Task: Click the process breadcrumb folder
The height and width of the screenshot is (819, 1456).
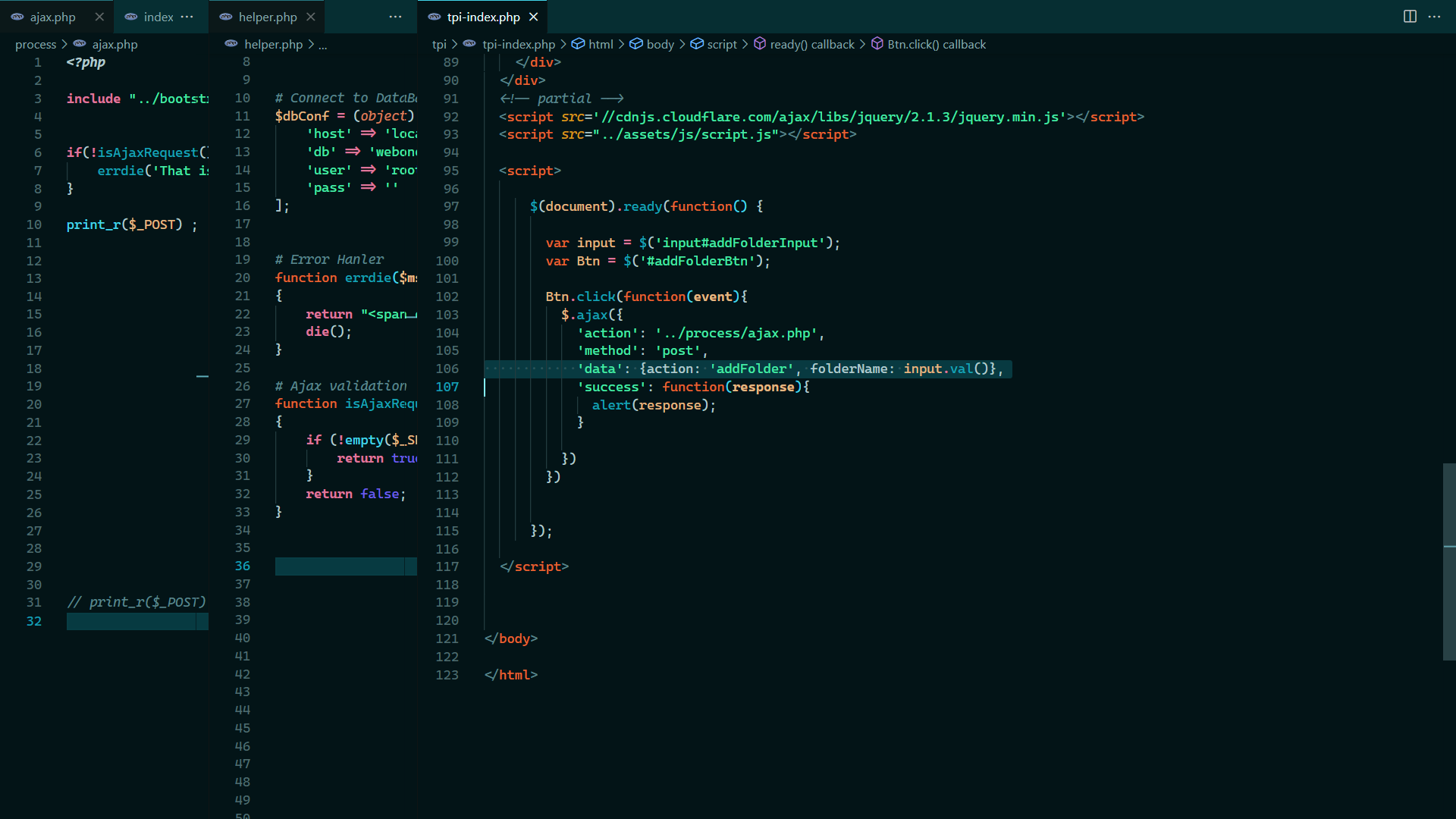Action: tap(36, 45)
